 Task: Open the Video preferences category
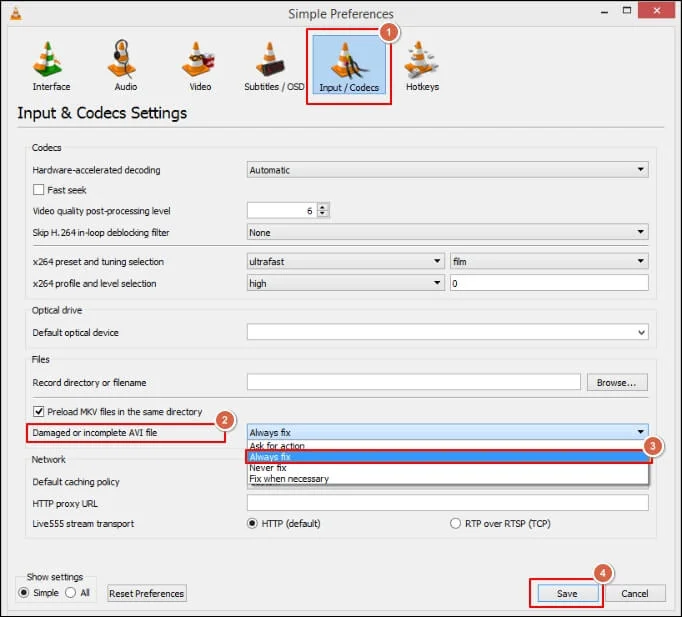[x=200, y=66]
